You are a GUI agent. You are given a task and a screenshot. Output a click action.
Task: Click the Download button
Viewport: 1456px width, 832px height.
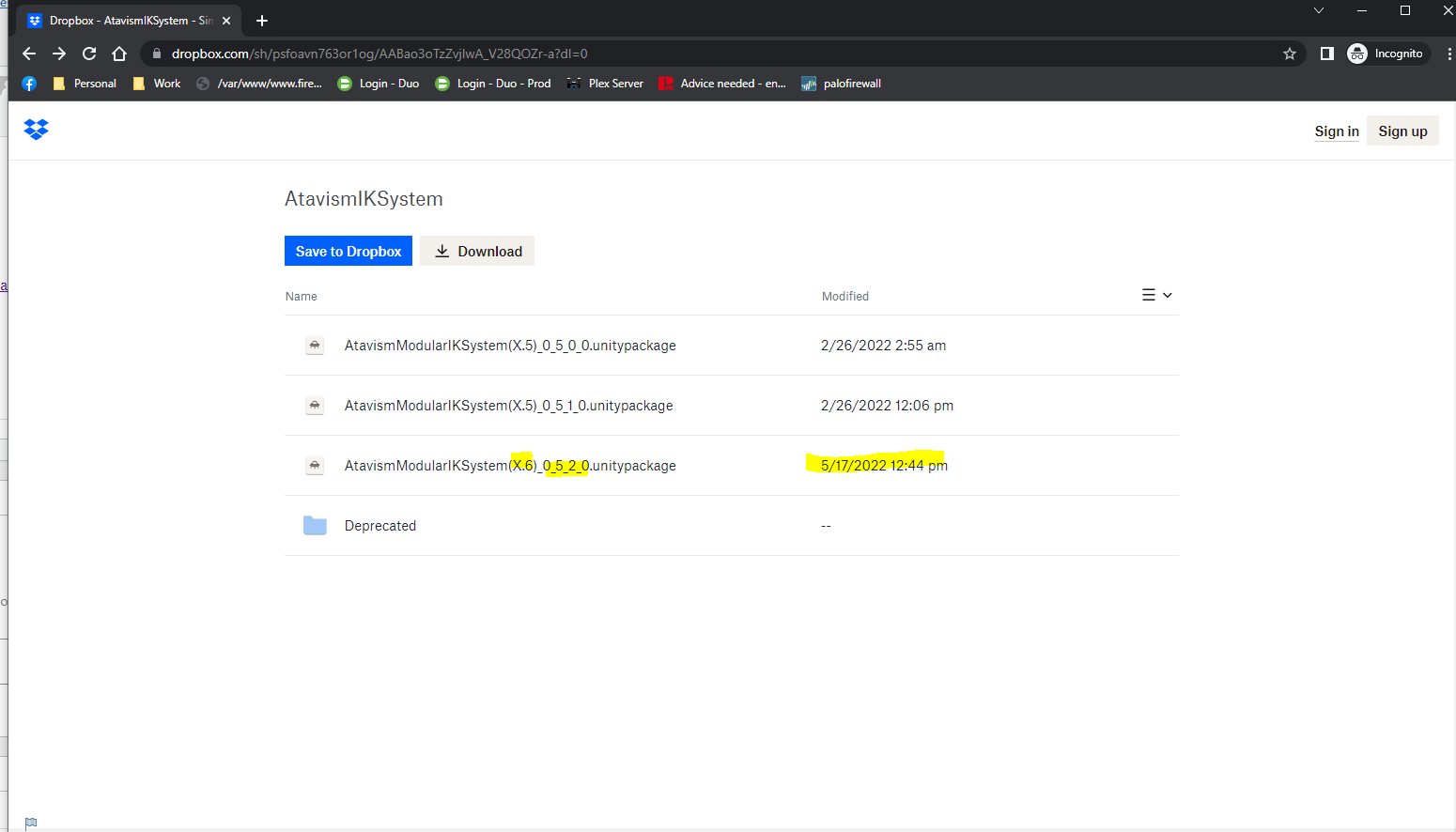[x=477, y=251]
